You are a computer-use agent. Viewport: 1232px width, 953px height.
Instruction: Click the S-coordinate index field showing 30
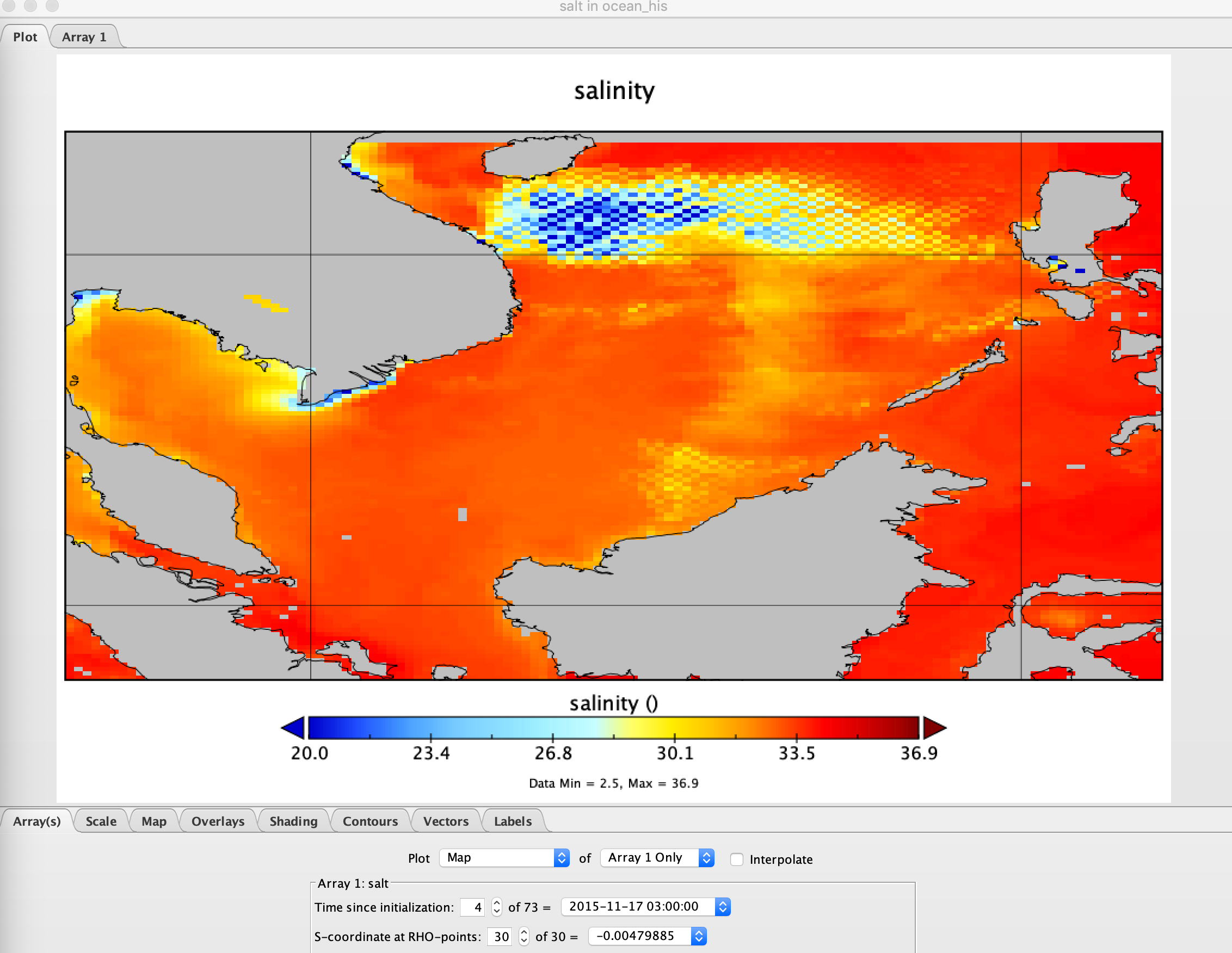point(500,936)
